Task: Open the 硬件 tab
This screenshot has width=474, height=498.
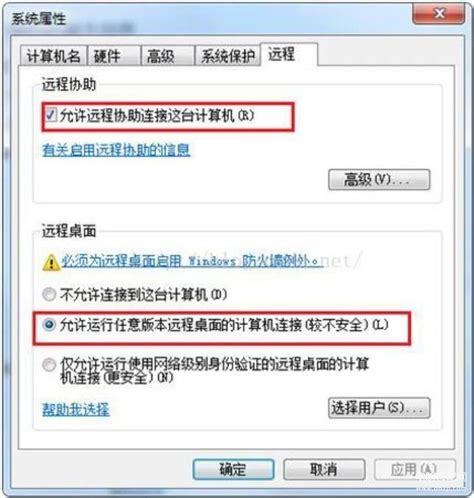Action: click(x=113, y=56)
